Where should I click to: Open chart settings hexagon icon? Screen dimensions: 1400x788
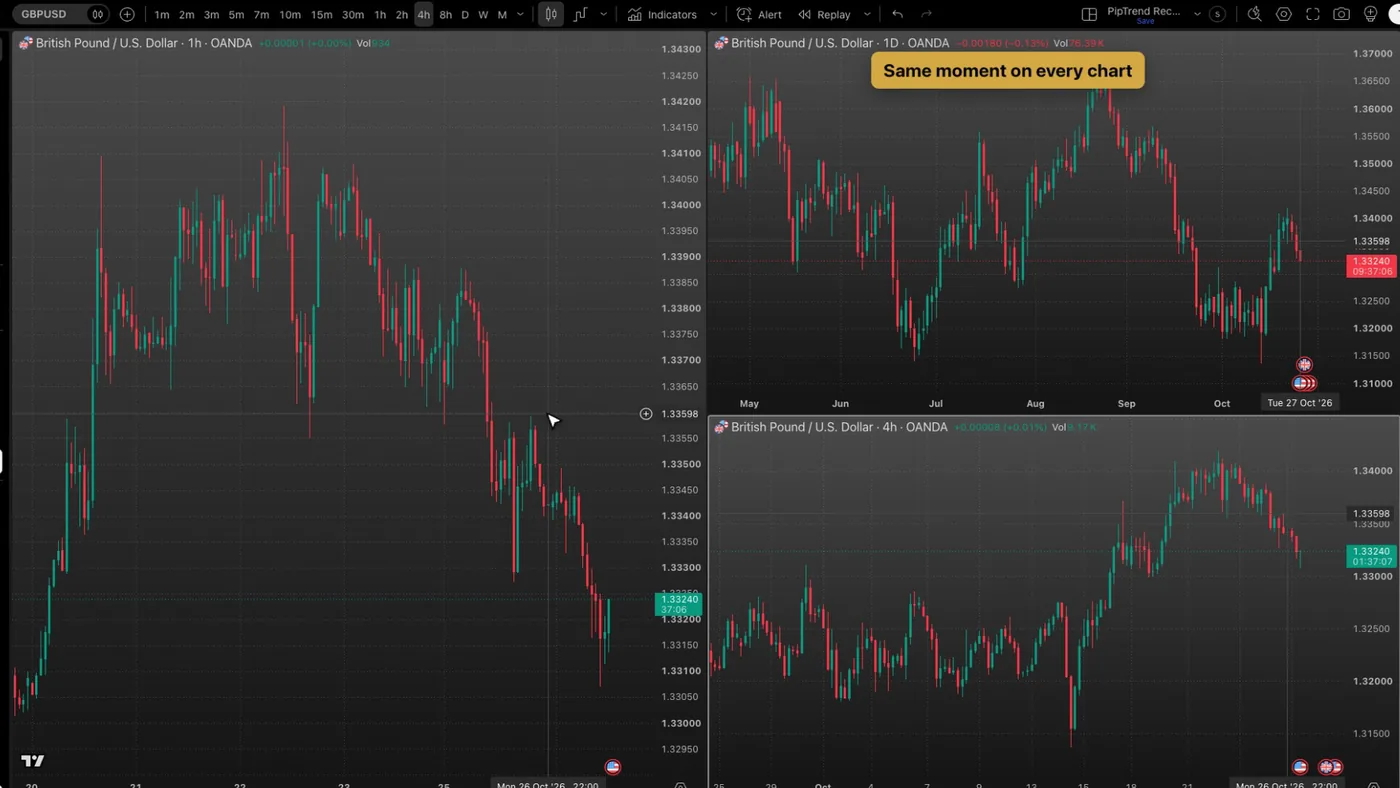(x=1284, y=14)
